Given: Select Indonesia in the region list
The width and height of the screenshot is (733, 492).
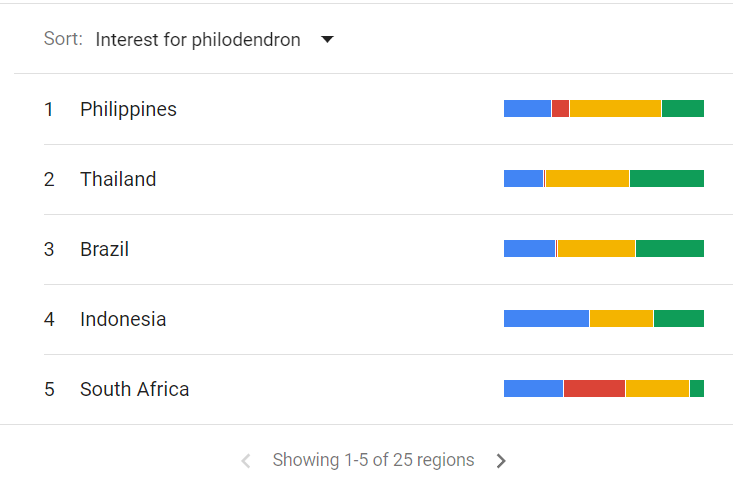Looking at the screenshot, I should point(123,319).
